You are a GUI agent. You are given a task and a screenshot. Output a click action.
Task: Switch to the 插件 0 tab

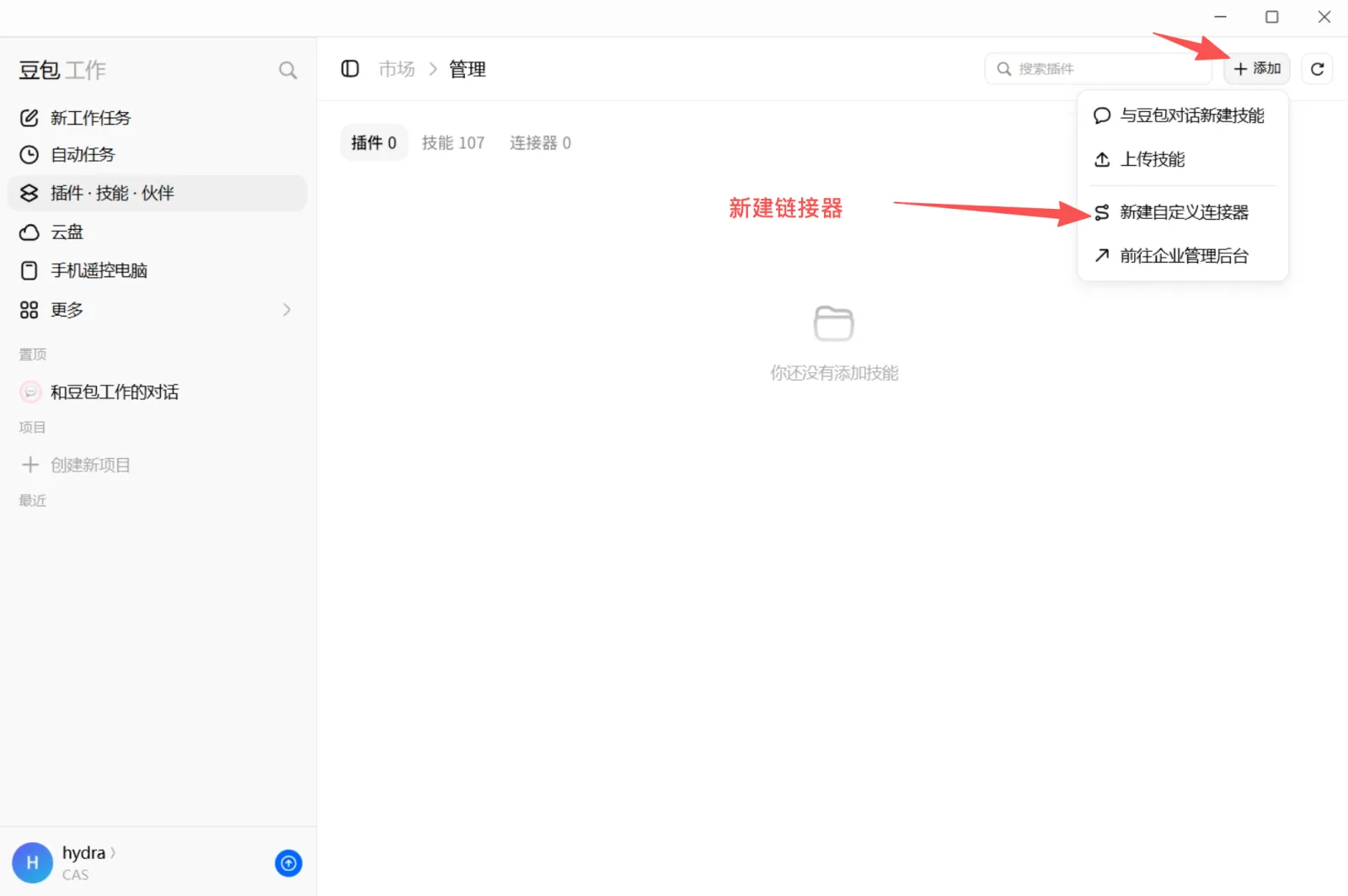(x=374, y=143)
